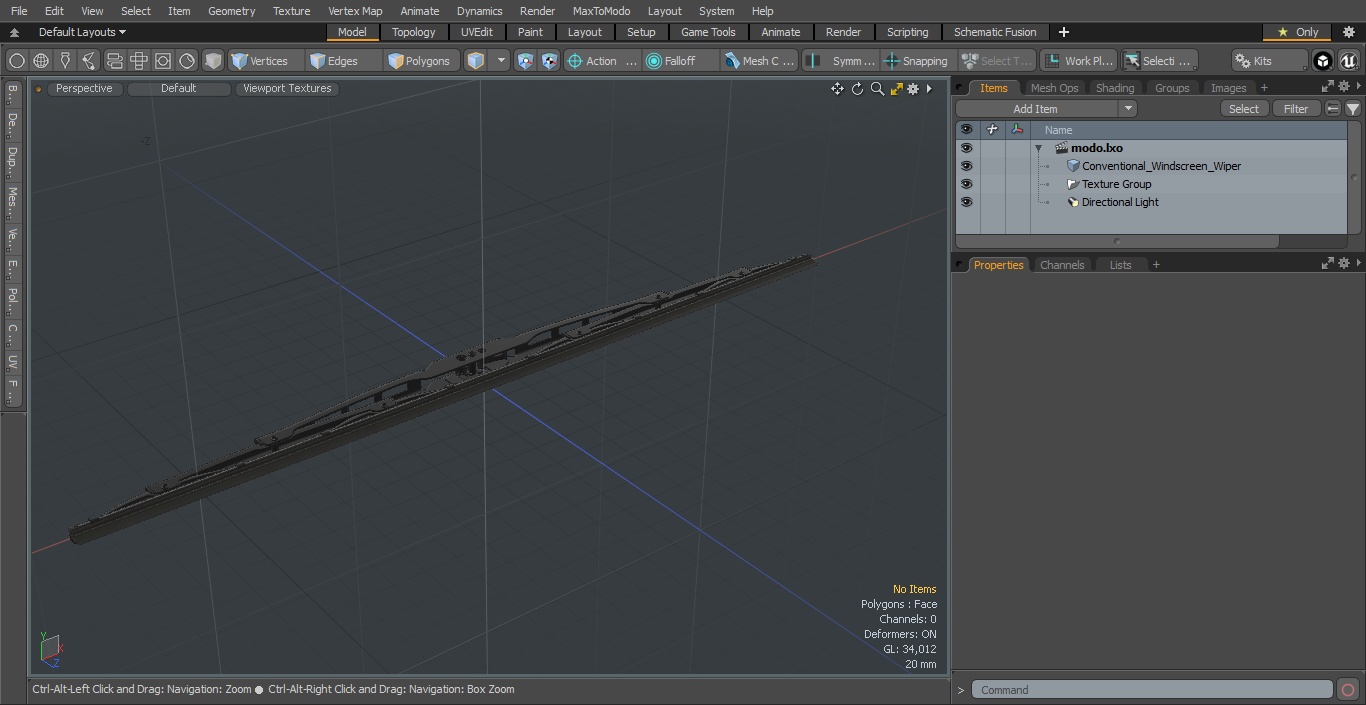Open the MaxToModo menu

click(601, 11)
